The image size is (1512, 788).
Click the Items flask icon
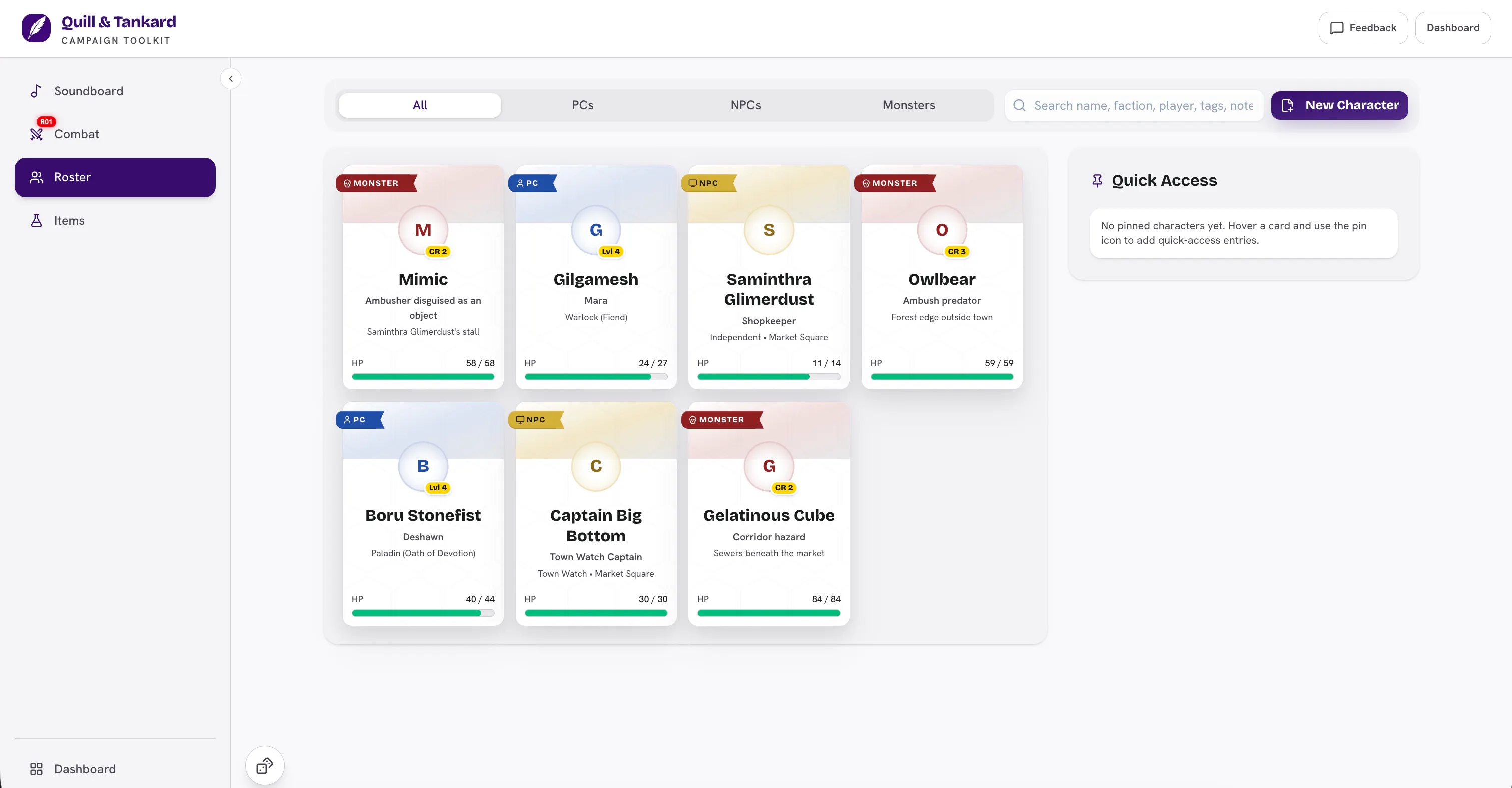36,221
